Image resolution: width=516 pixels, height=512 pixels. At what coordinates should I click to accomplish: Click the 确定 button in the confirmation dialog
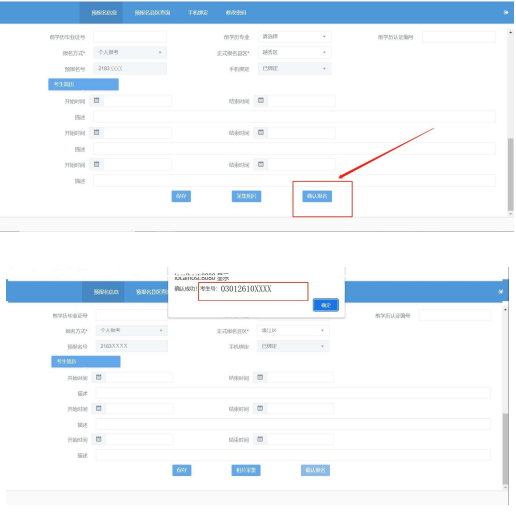[x=326, y=305]
